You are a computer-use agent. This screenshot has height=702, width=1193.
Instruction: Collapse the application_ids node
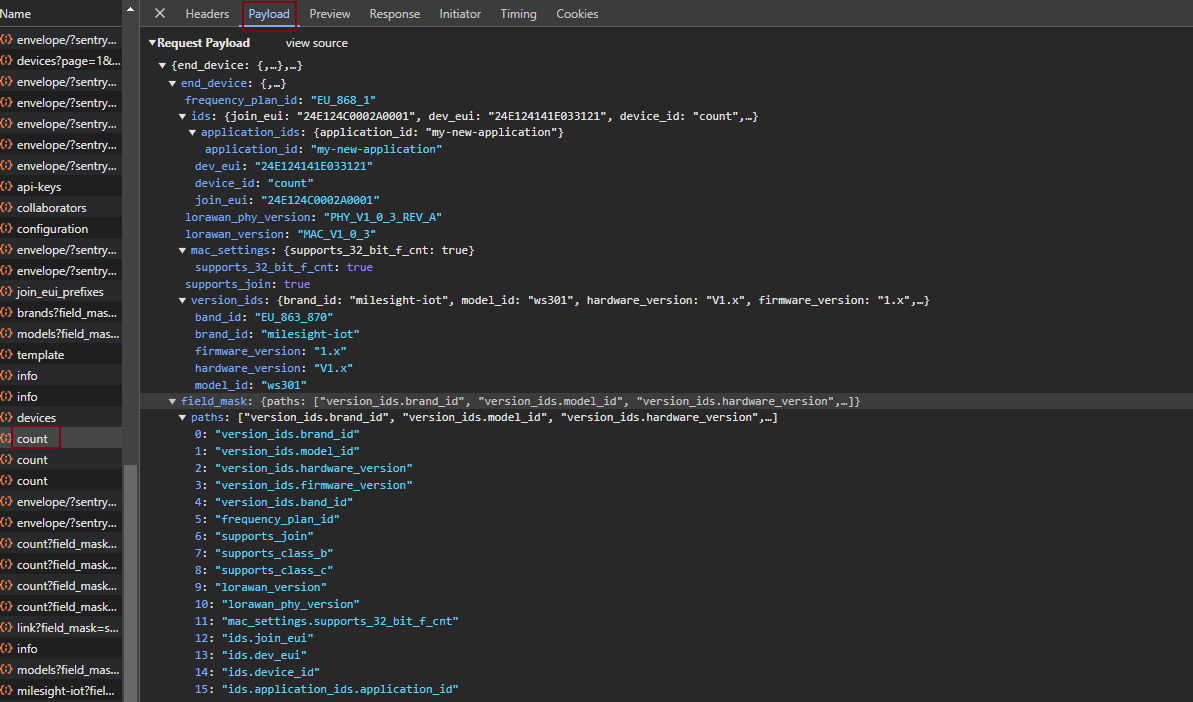pos(192,132)
